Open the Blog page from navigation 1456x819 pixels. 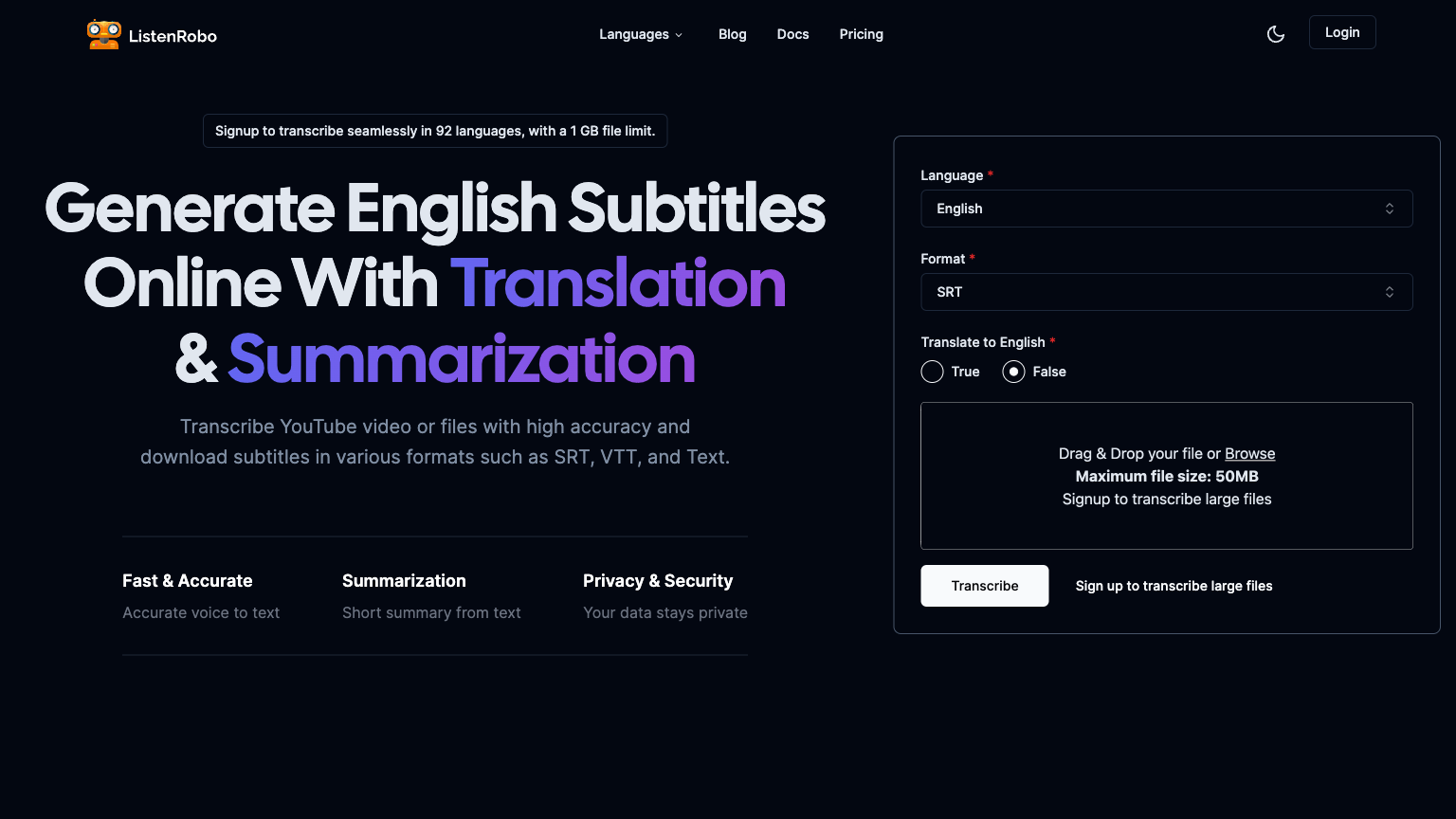coord(732,34)
